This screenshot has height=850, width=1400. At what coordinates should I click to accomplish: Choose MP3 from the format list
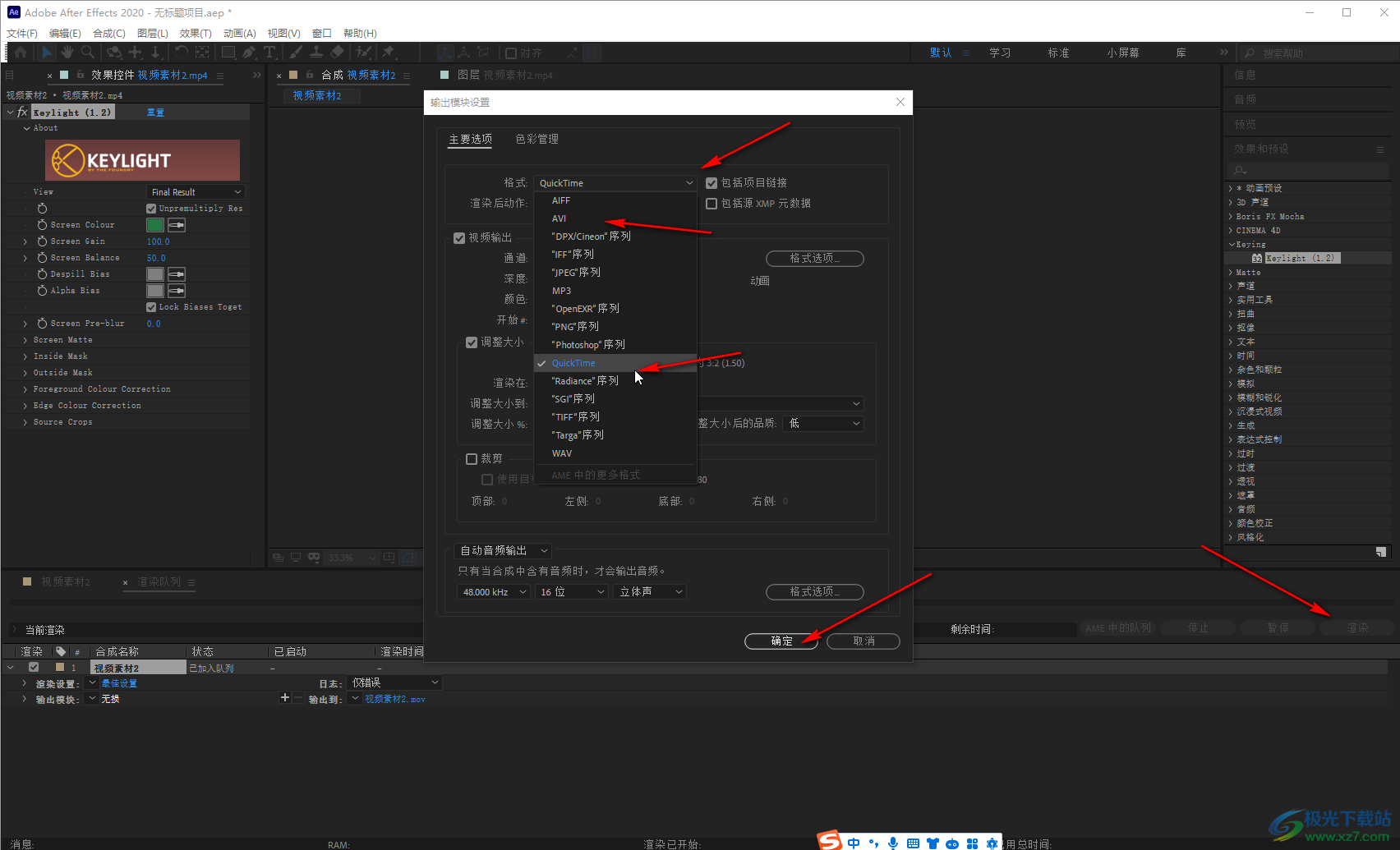615,291
